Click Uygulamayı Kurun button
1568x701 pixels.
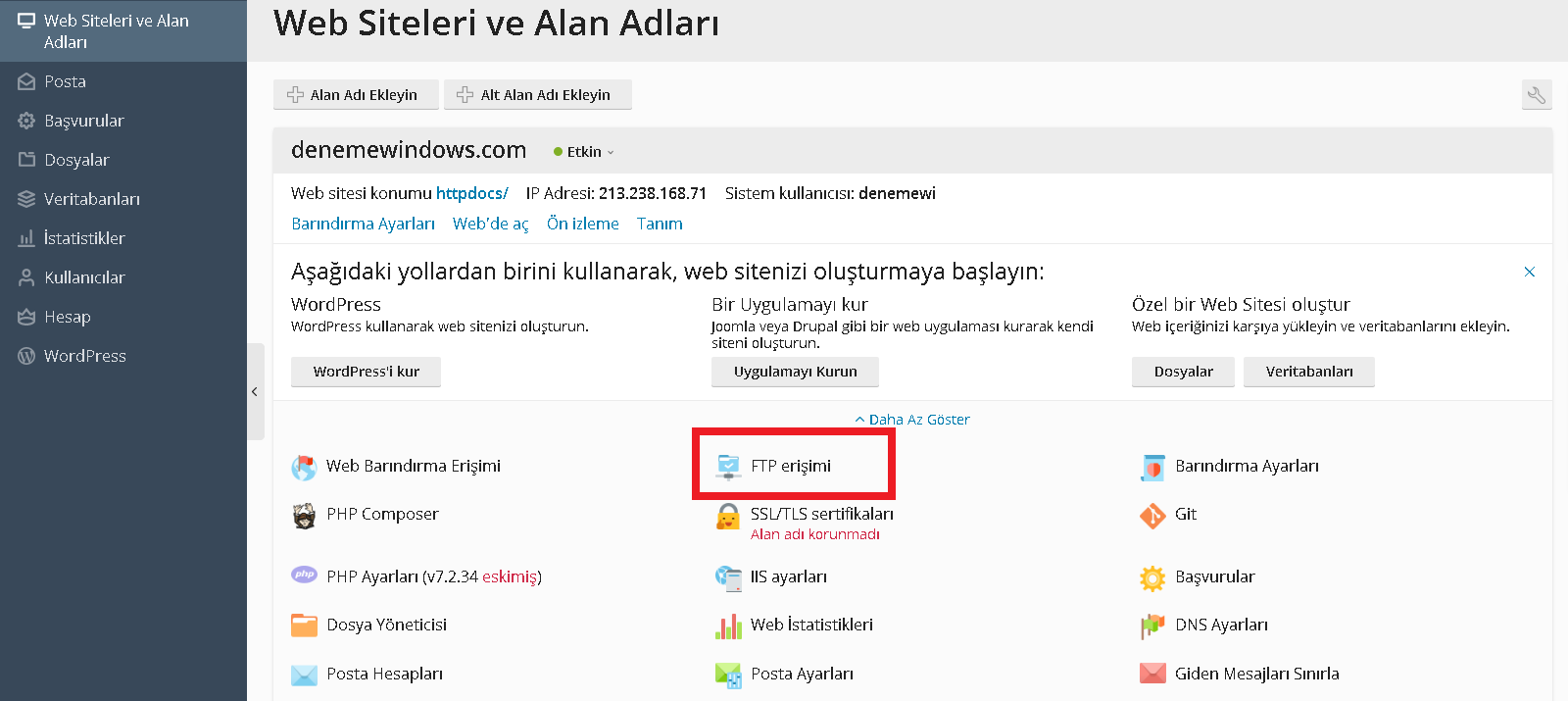795,372
